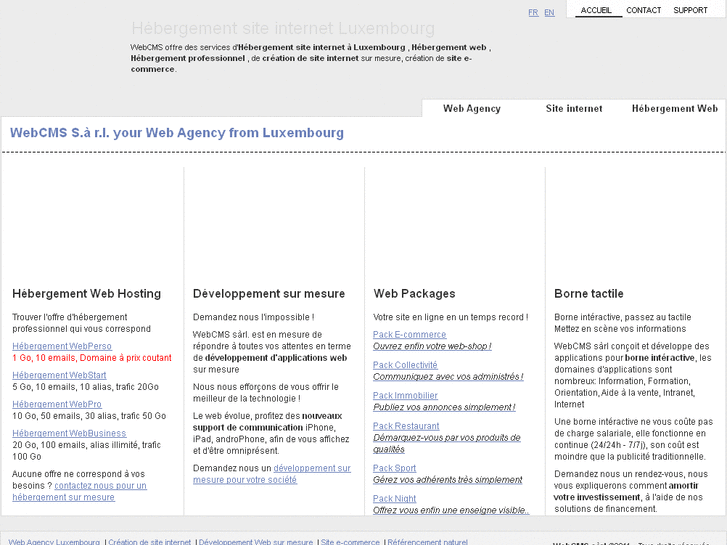Click text '5 Go, 10 emails, 10 alias, trafic 20Go'
The width and height of the screenshot is (727, 545).
pos(85,386)
